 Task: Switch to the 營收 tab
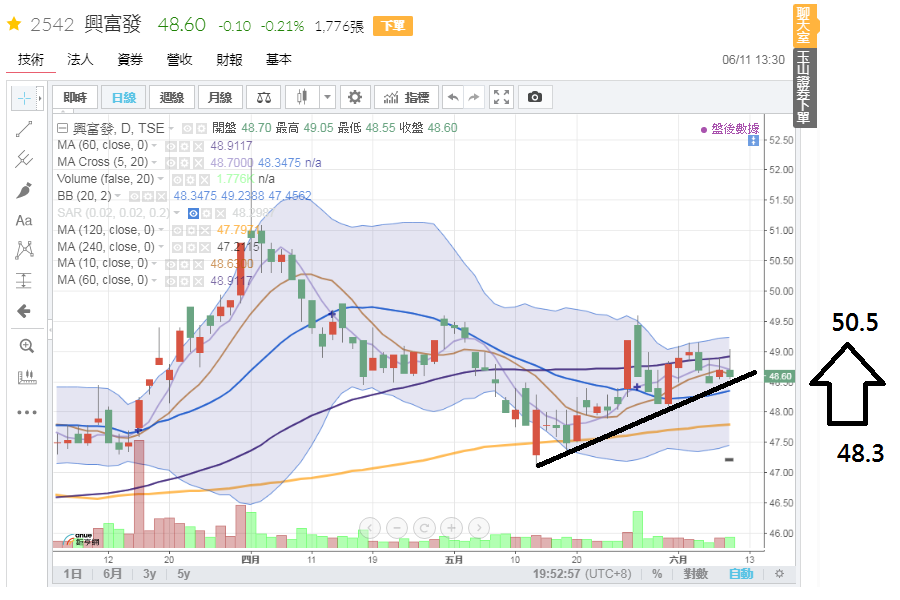point(179,59)
